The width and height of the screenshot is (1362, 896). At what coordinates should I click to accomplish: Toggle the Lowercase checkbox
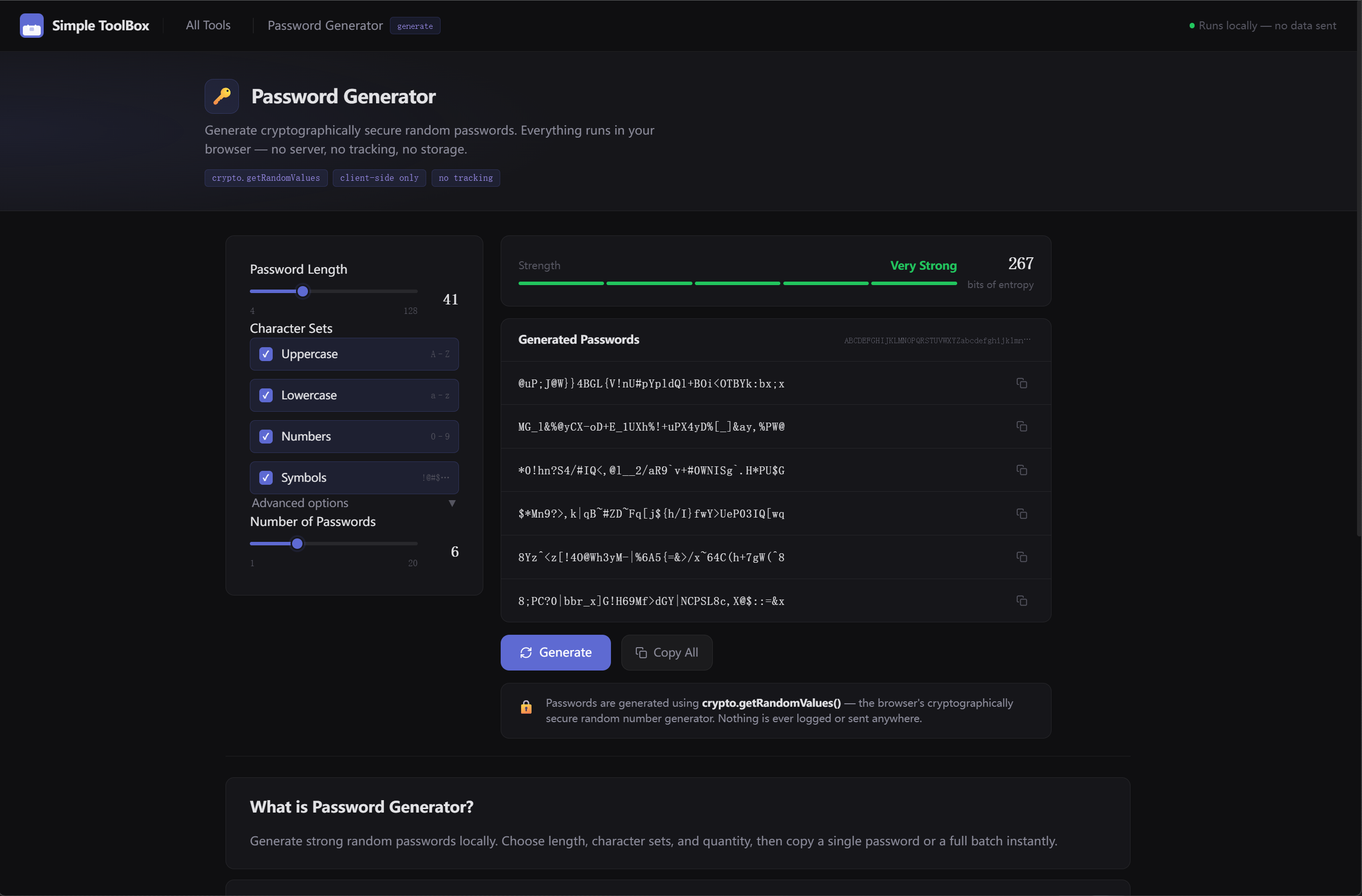click(266, 395)
